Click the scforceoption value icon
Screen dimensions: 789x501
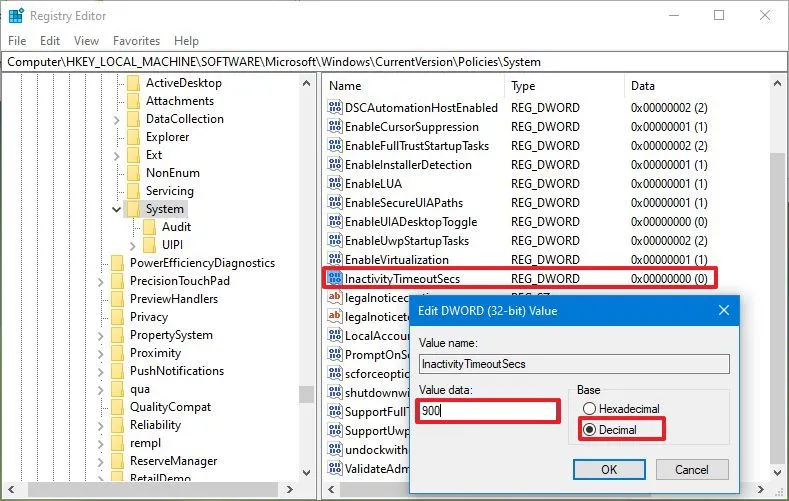(x=335, y=373)
